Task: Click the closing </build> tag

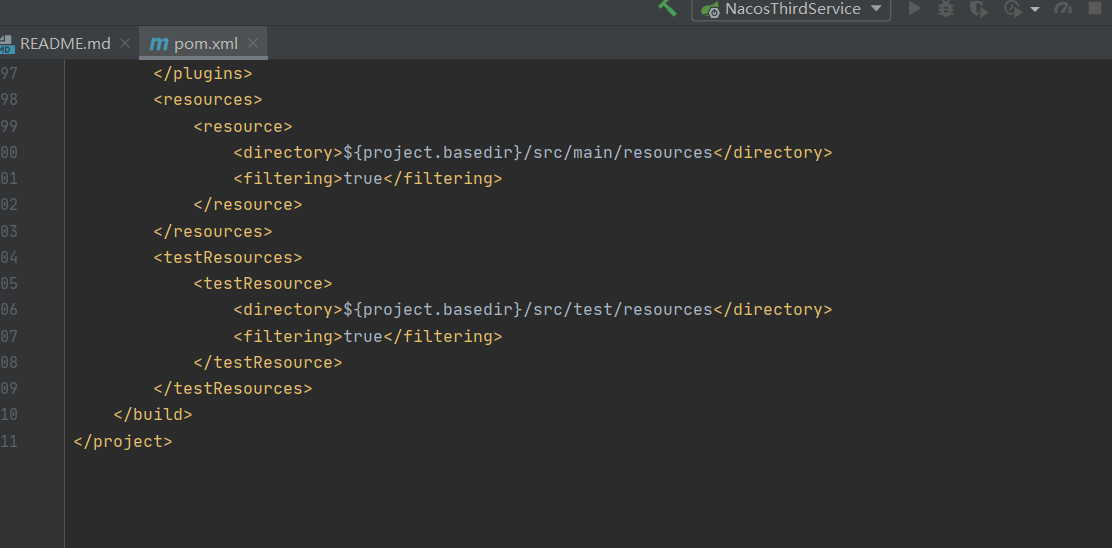Action: point(152,414)
